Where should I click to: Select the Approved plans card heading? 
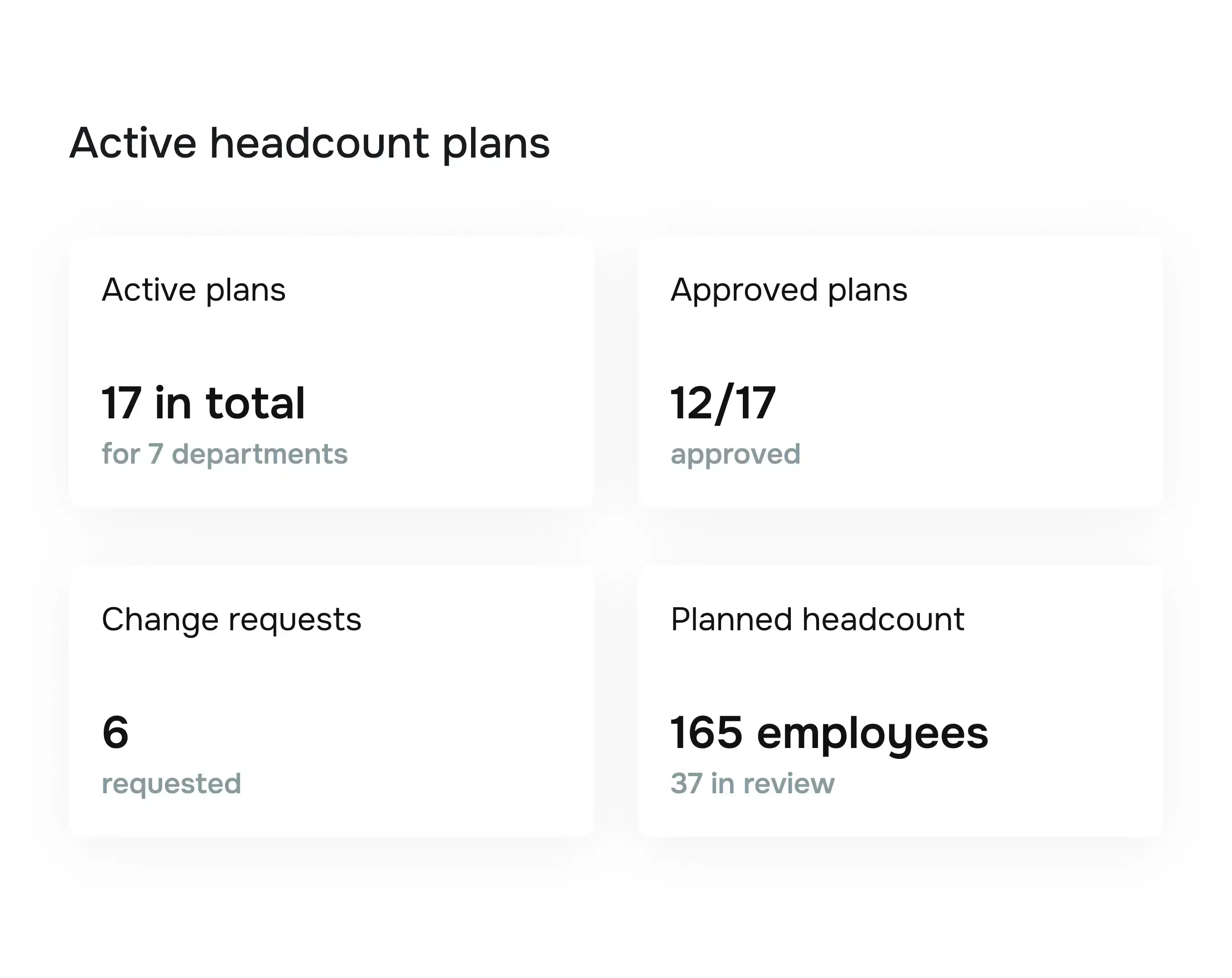pyautogui.click(x=789, y=290)
